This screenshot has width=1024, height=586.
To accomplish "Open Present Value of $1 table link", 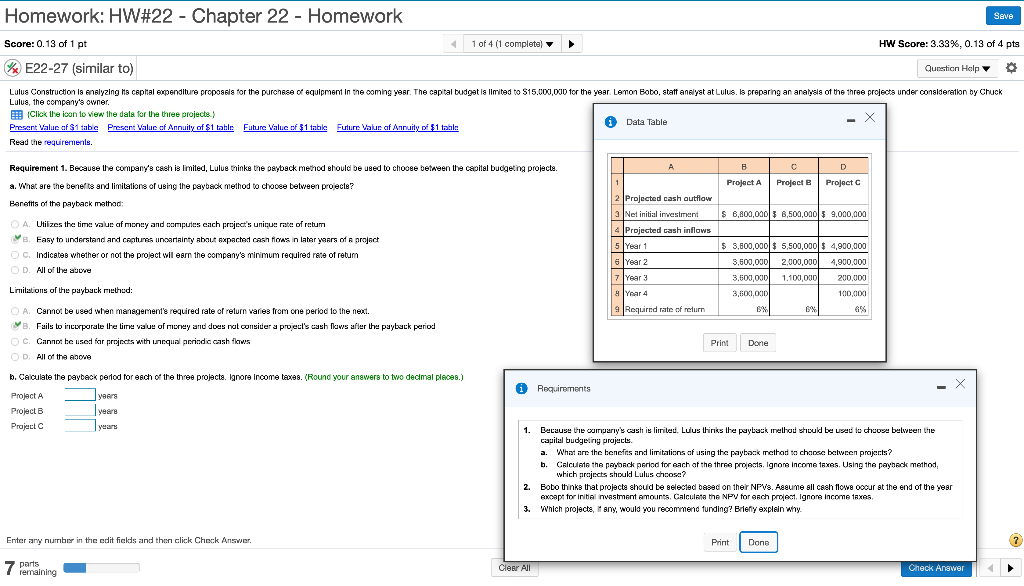I will (x=54, y=127).
